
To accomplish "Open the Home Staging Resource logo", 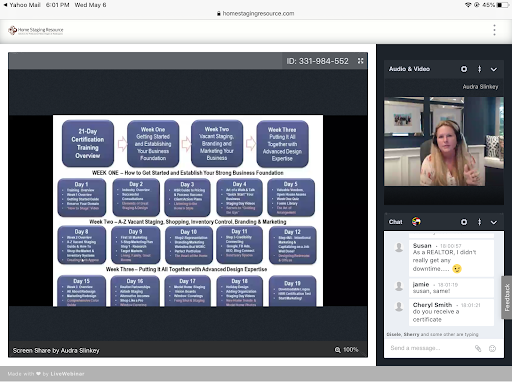I will (x=36, y=30).
